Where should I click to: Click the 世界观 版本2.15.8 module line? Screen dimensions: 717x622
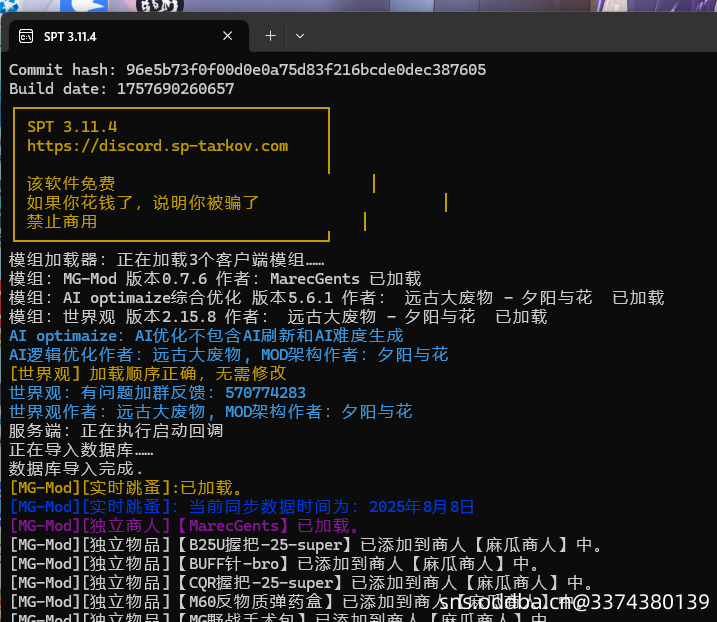click(x=278, y=317)
